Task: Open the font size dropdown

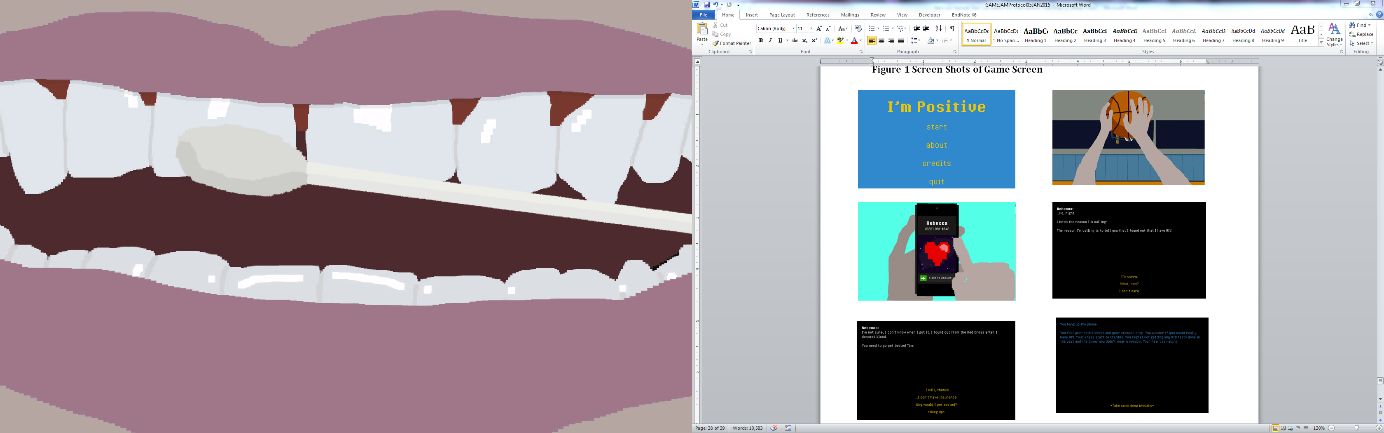Action: tap(809, 29)
